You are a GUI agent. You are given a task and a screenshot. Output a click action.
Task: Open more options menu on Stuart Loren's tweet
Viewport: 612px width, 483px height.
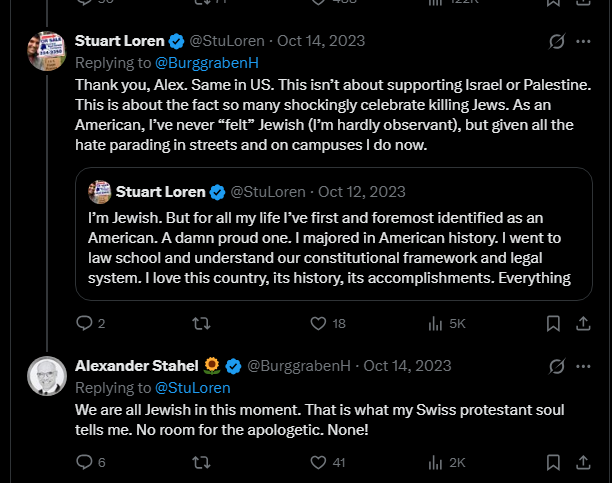(x=583, y=41)
